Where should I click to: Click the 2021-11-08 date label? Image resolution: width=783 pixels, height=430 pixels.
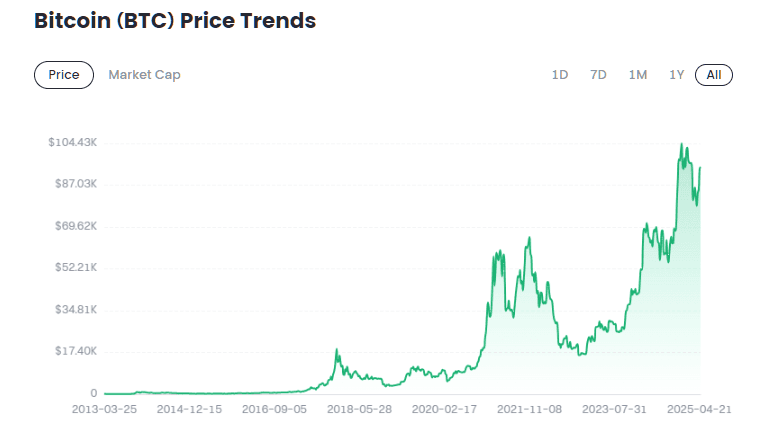[x=531, y=410]
